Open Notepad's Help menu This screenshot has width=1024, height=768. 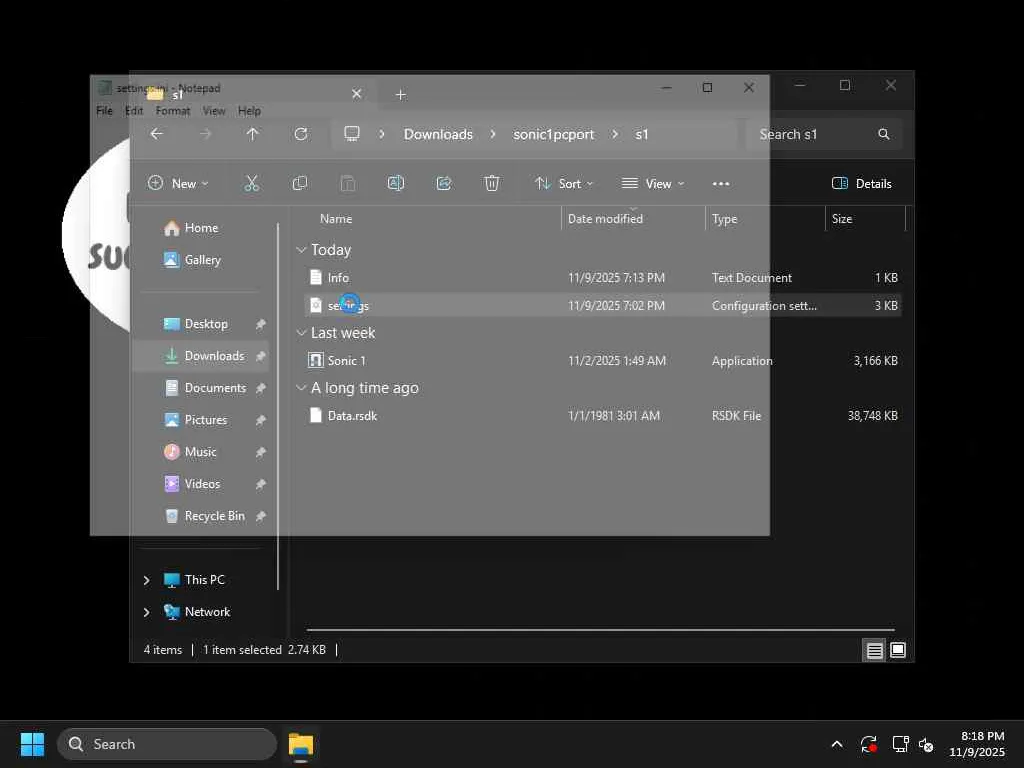tap(249, 110)
